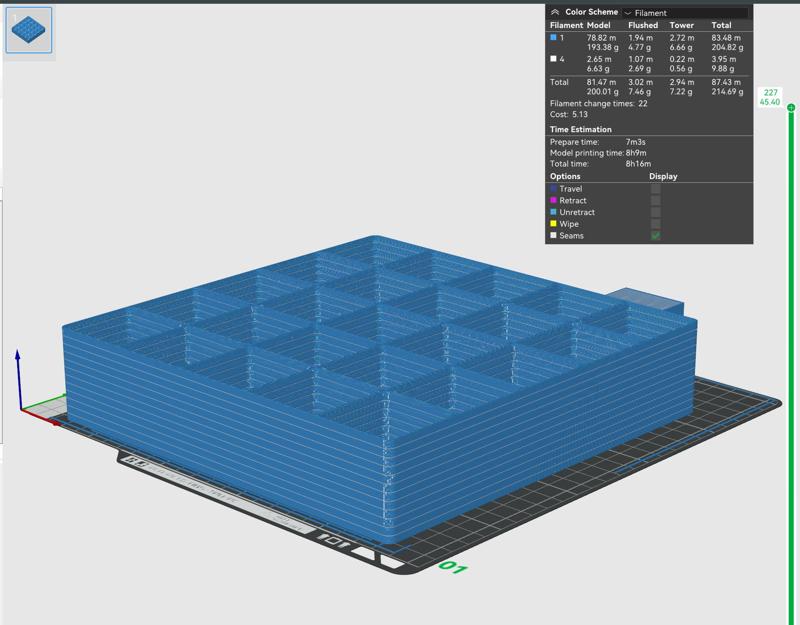Screen dimensions: 800x625
Task: Enable the Unretract display checkbox
Action: point(656,211)
